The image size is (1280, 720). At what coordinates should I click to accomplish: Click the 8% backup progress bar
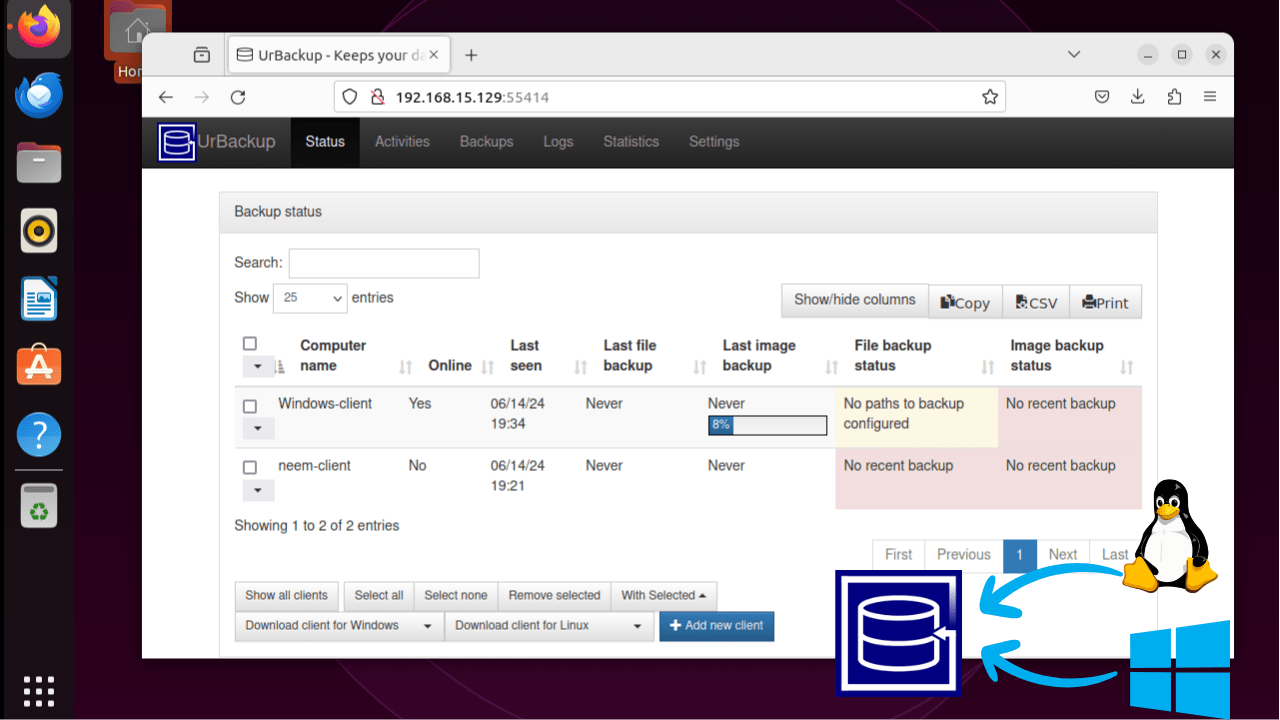(x=766, y=425)
